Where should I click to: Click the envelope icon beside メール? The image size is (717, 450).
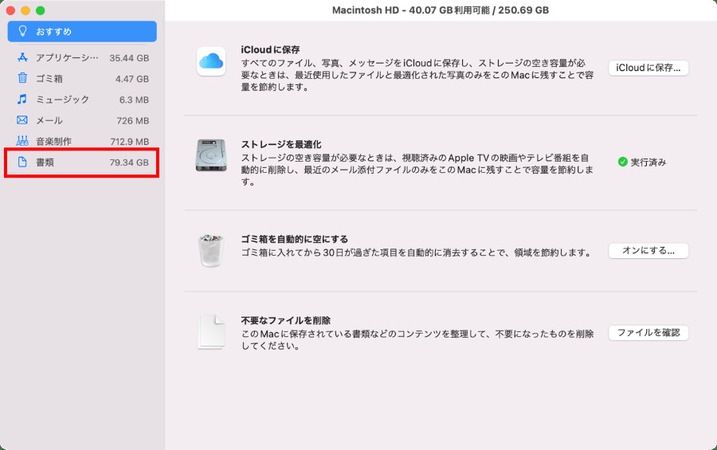click(22, 120)
